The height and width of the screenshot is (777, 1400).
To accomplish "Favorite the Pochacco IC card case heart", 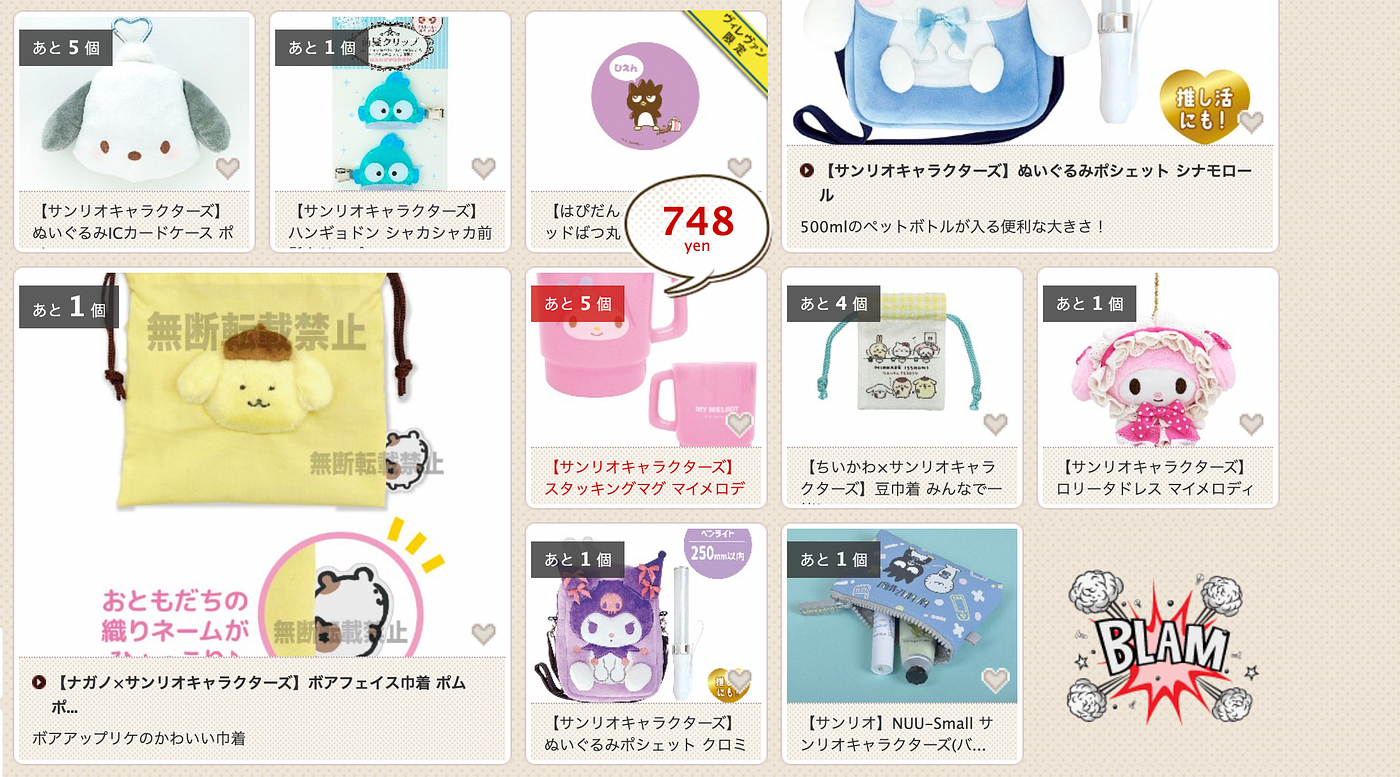I will (x=228, y=168).
